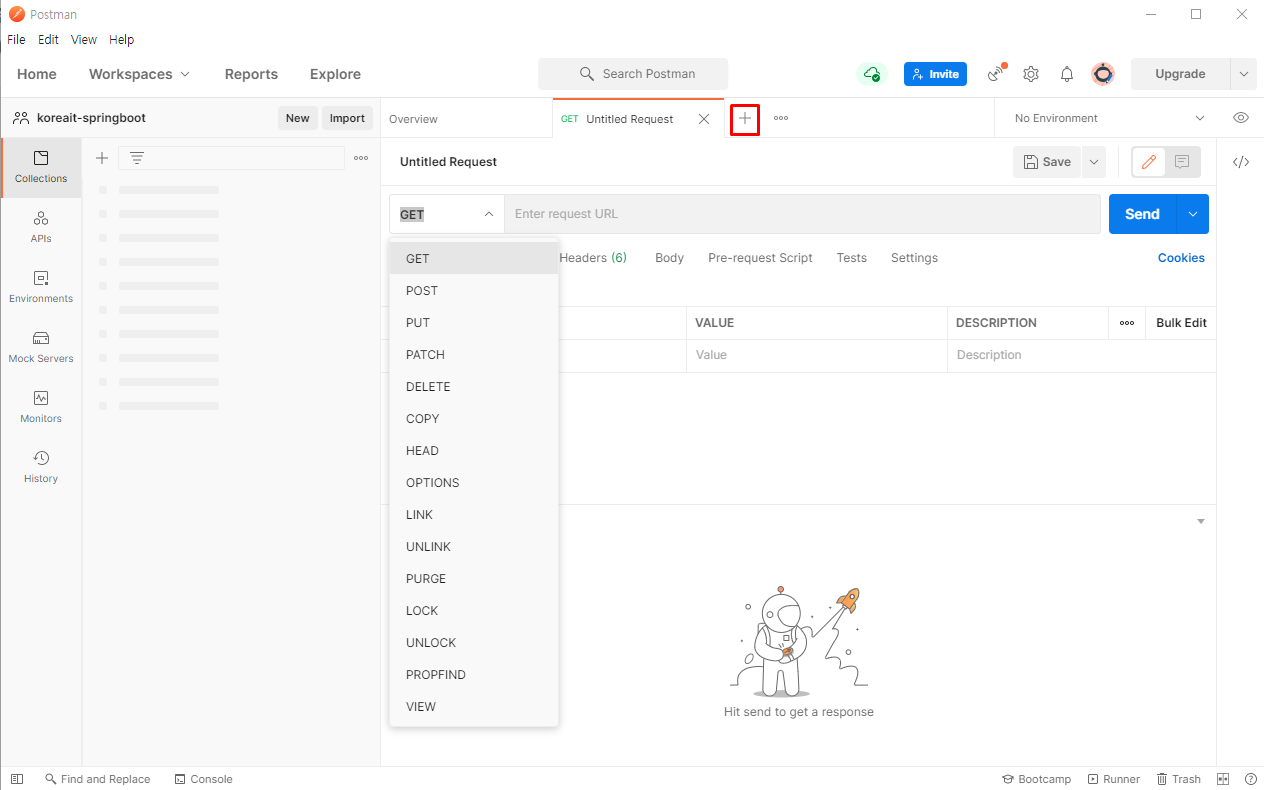Viewport: 1264px width, 790px height.
Task: Expand the Send button dropdown arrow
Action: click(x=1193, y=214)
